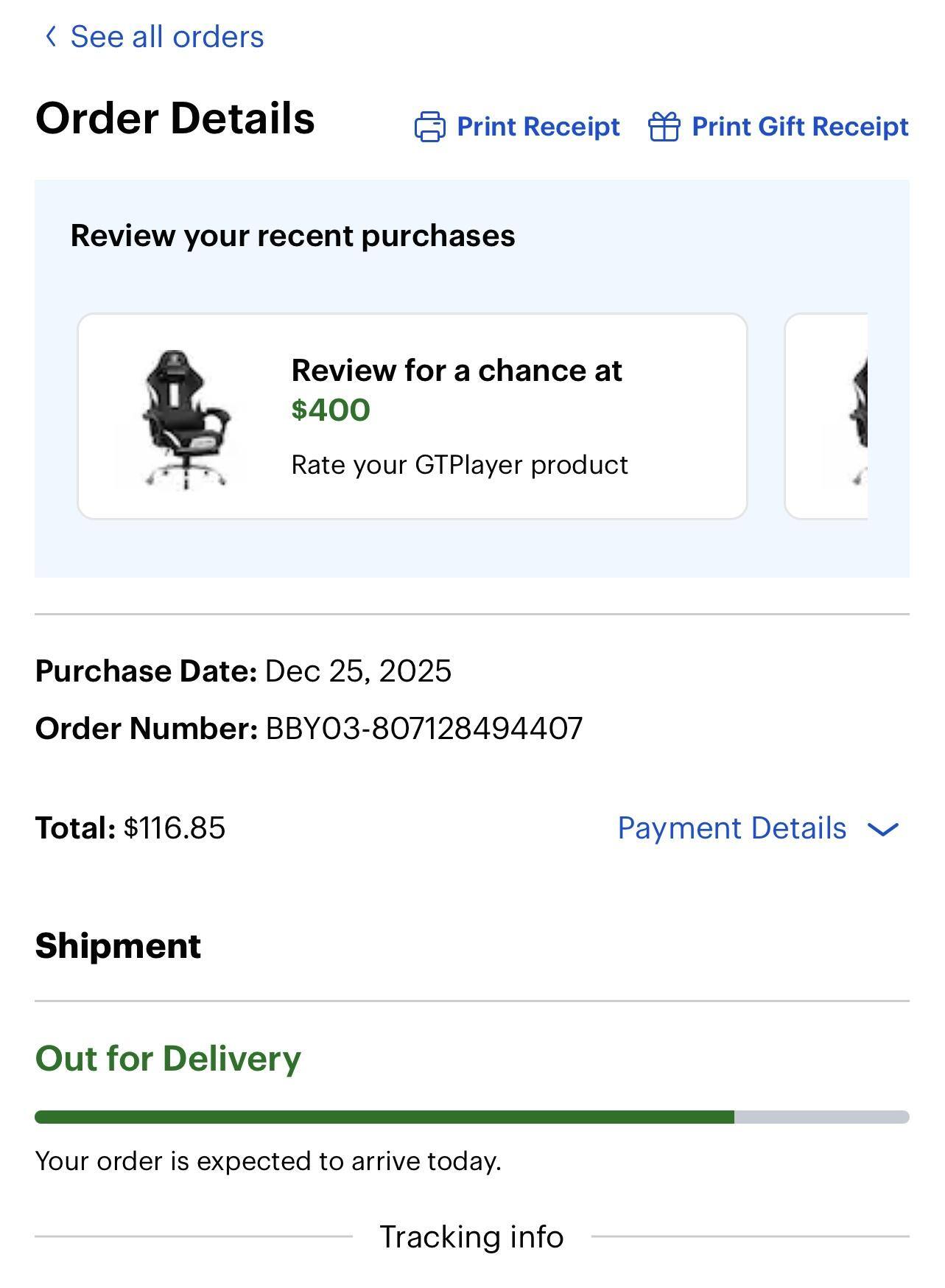Select the Print Receipt text link
This screenshot has height=1288, width=945.
(538, 127)
